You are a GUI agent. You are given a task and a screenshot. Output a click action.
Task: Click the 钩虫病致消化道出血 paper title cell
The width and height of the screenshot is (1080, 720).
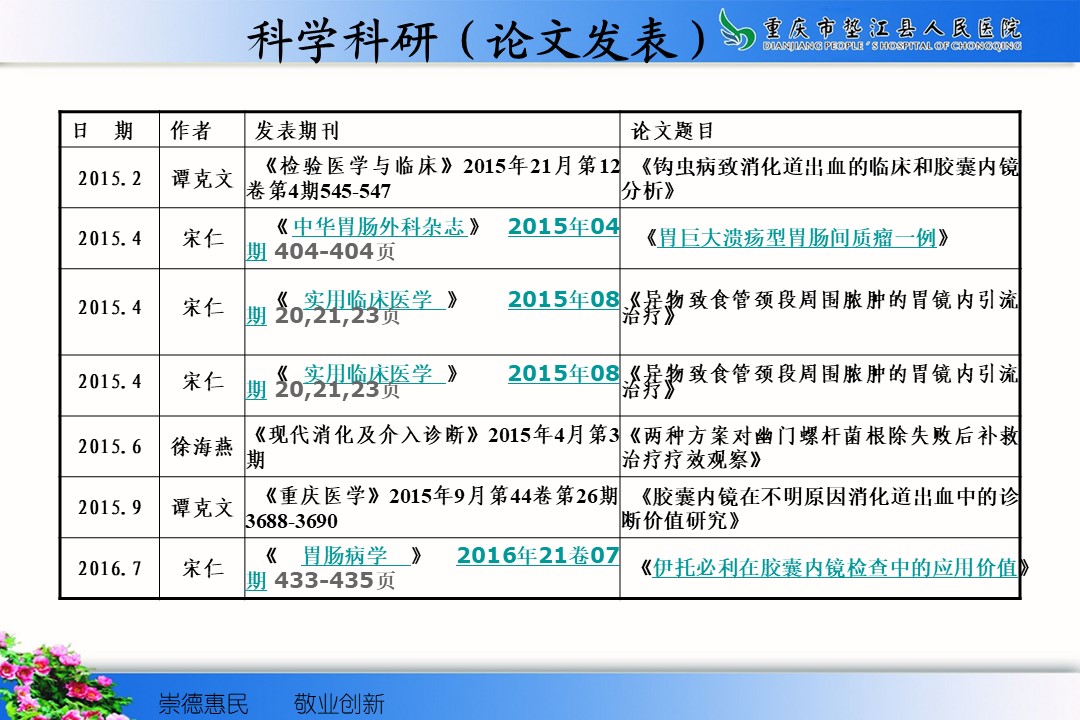[x=820, y=178]
